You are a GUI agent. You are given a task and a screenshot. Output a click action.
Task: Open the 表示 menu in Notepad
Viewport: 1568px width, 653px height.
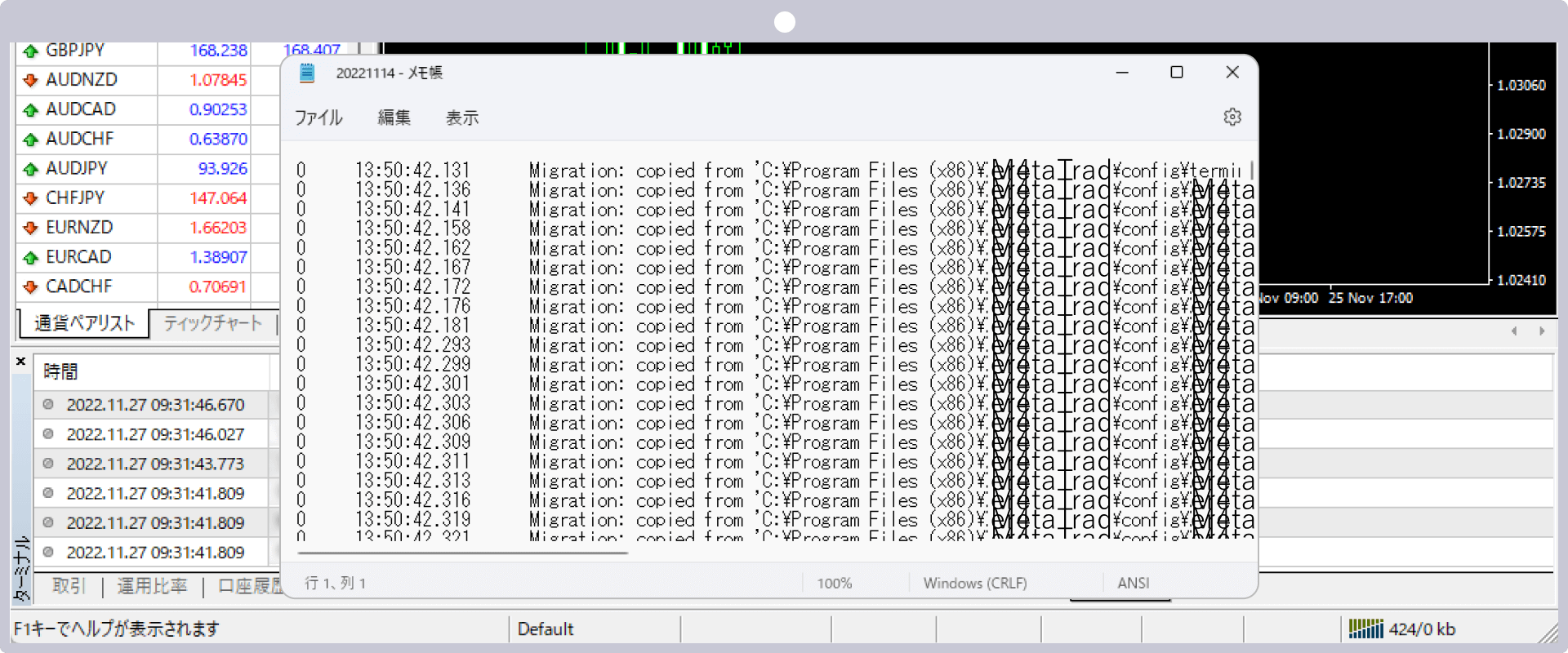pos(462,118)
